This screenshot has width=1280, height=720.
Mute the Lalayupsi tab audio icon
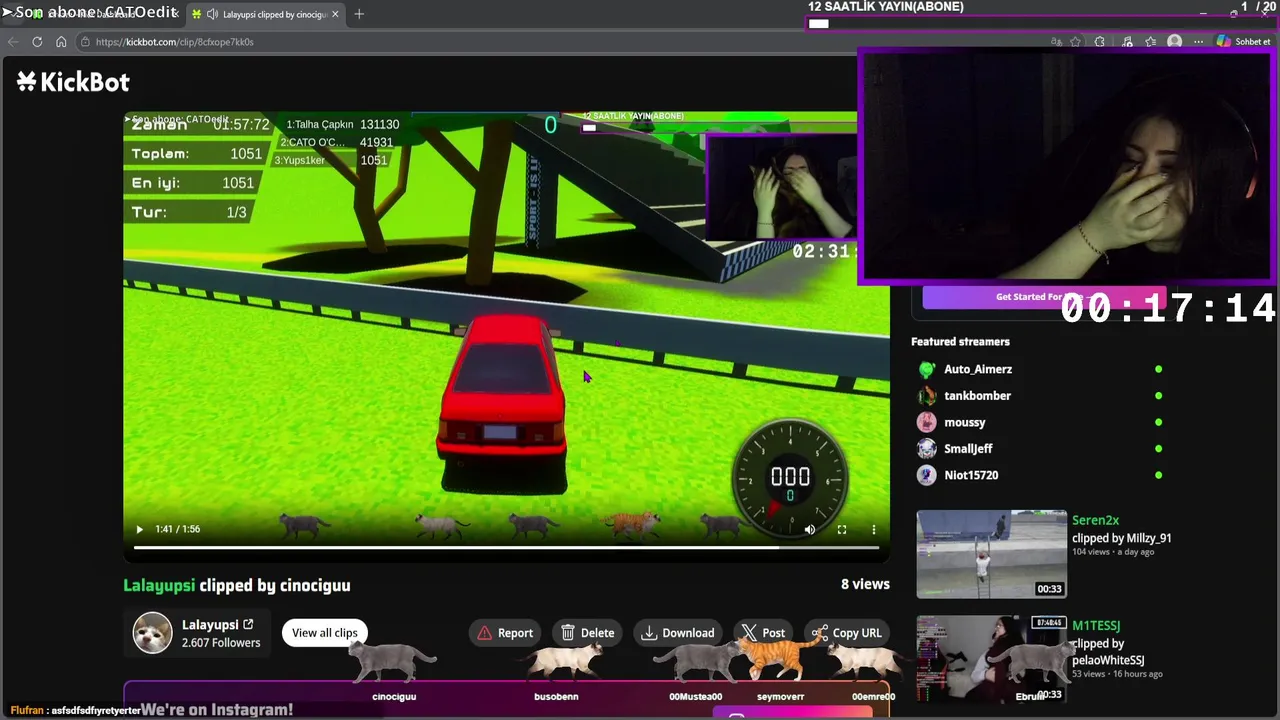[212, 14]
